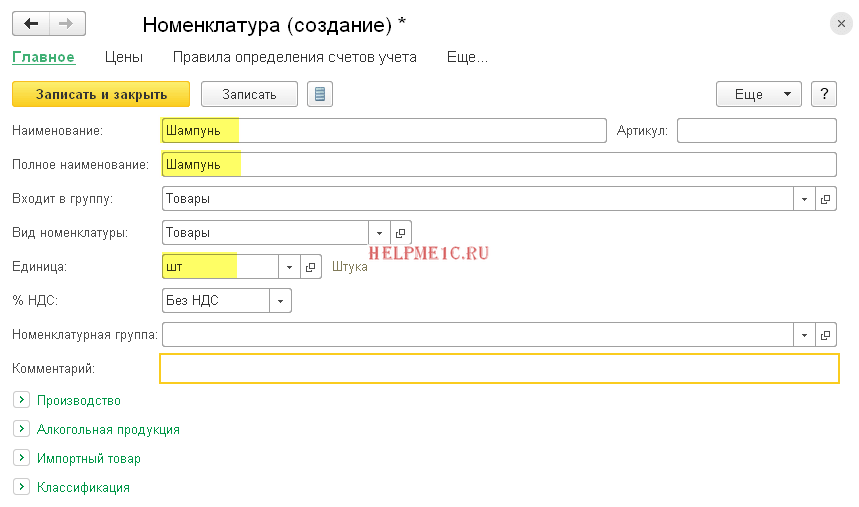Expand the Производство section
Viewport: 859px width, 507px height.
[22, 400]
